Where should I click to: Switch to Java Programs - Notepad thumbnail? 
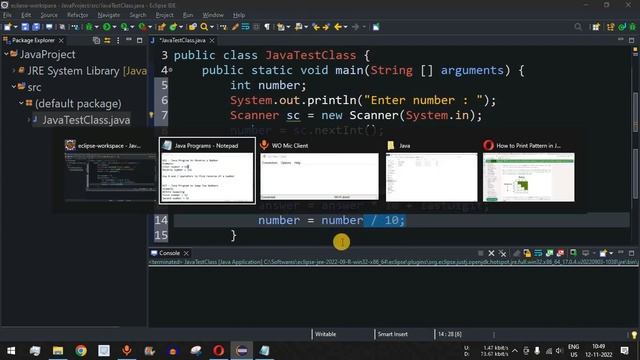pos(207,171)
